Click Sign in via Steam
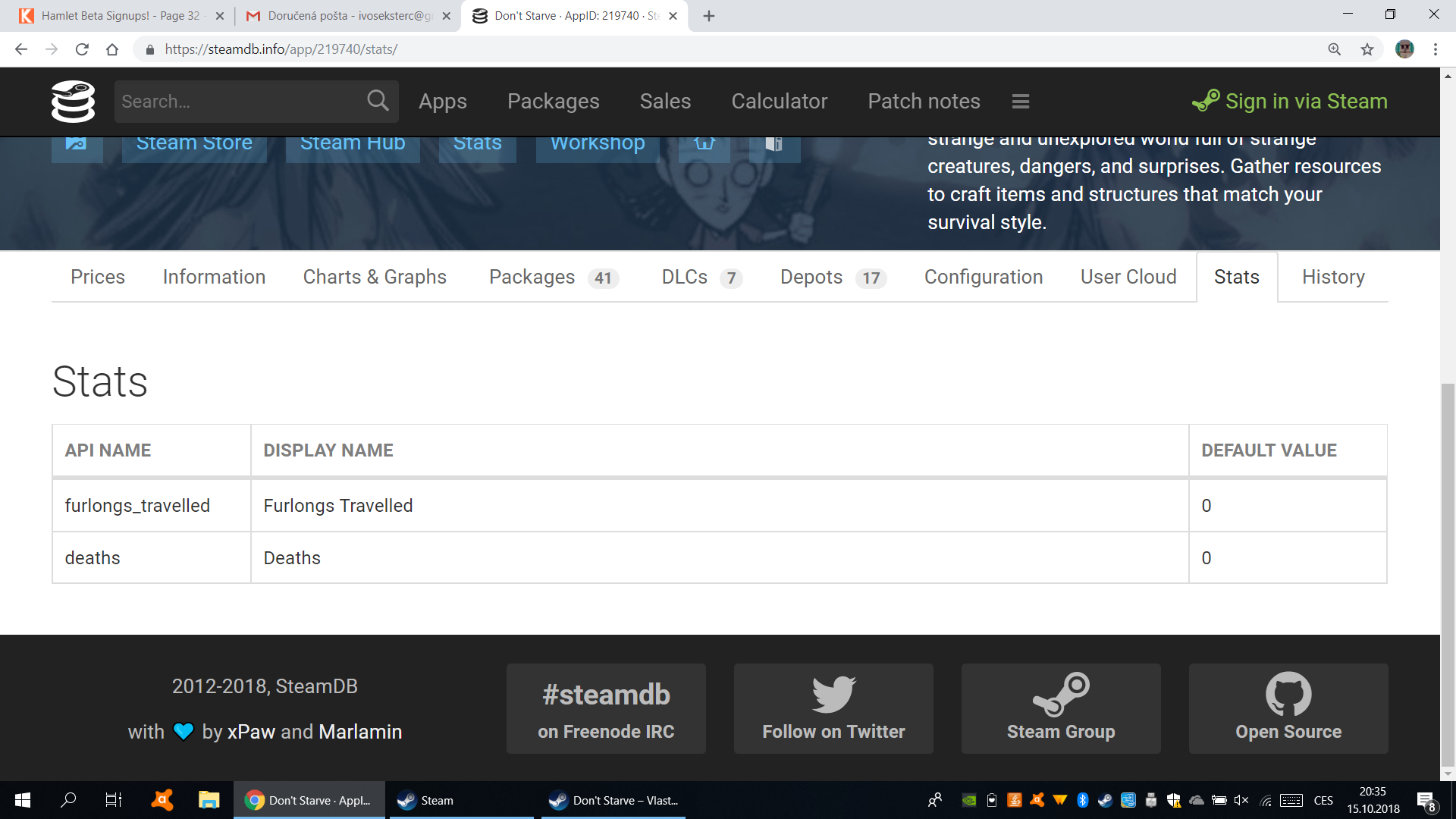 1290,102
